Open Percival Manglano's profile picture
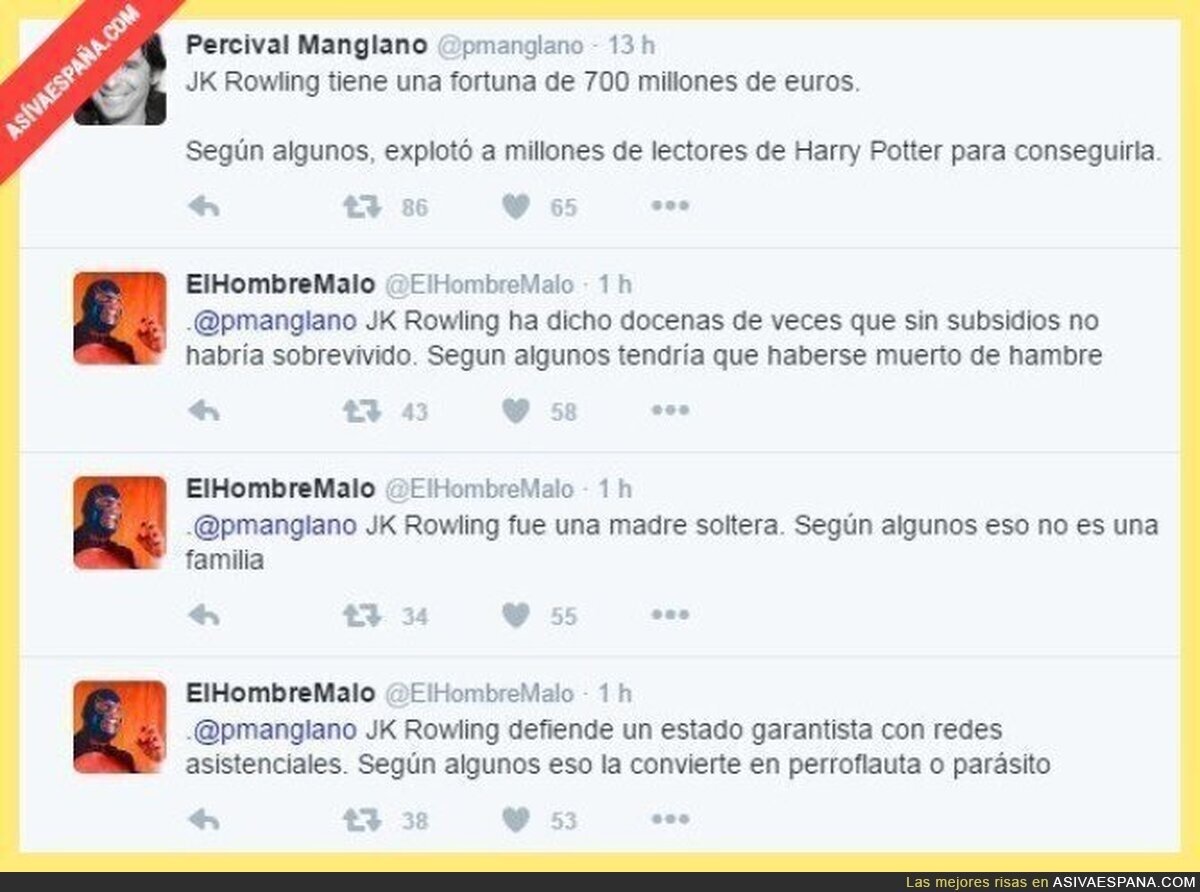 coord(121,79)
